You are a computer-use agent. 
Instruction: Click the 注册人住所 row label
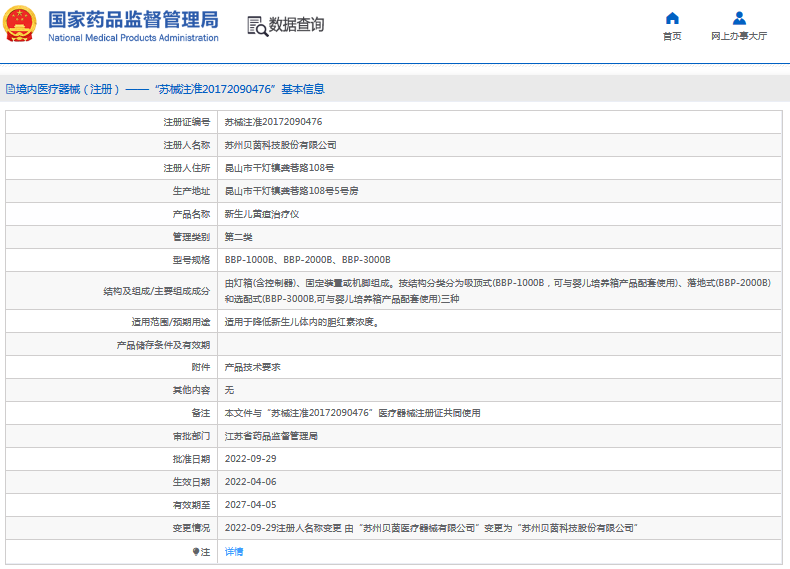pyautogui.click(x=186, y=168)
